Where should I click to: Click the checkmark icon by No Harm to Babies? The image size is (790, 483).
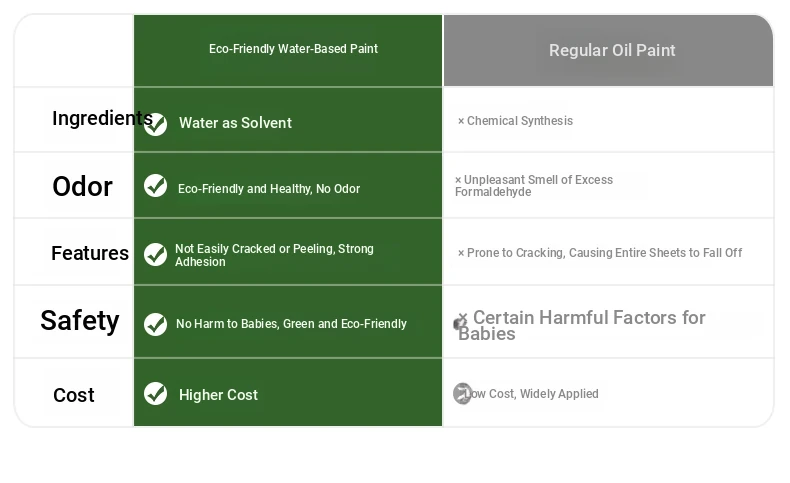click(x=155, y=324)
